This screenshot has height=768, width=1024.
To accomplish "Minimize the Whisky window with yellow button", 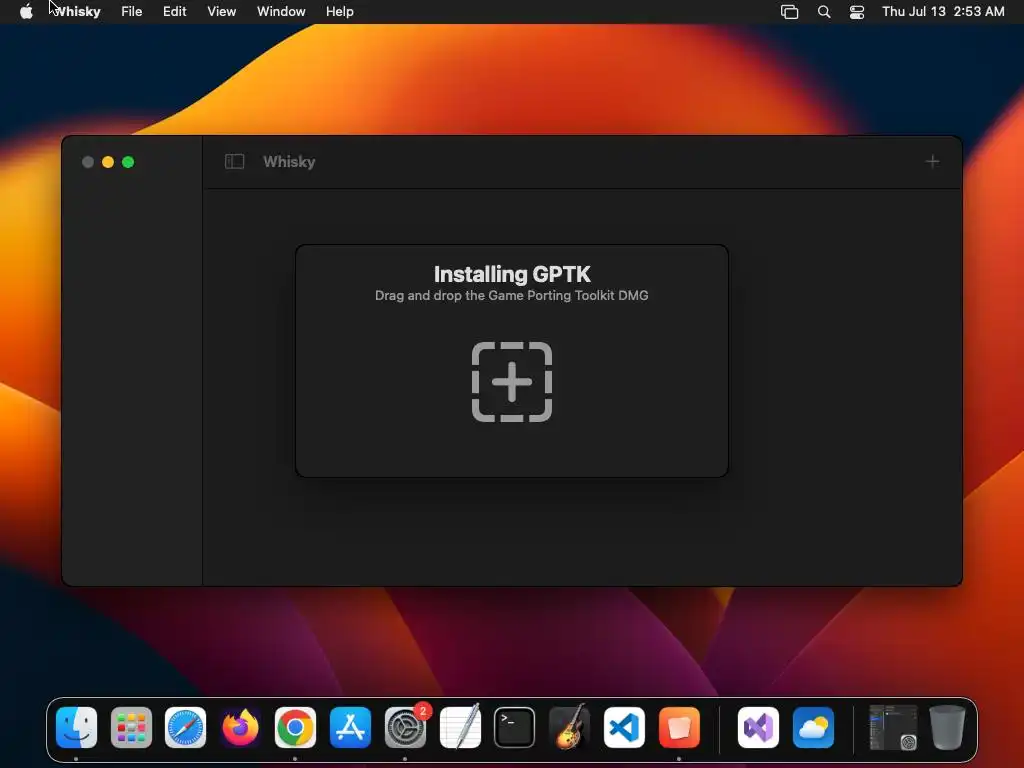I will [x=108, y=162].
